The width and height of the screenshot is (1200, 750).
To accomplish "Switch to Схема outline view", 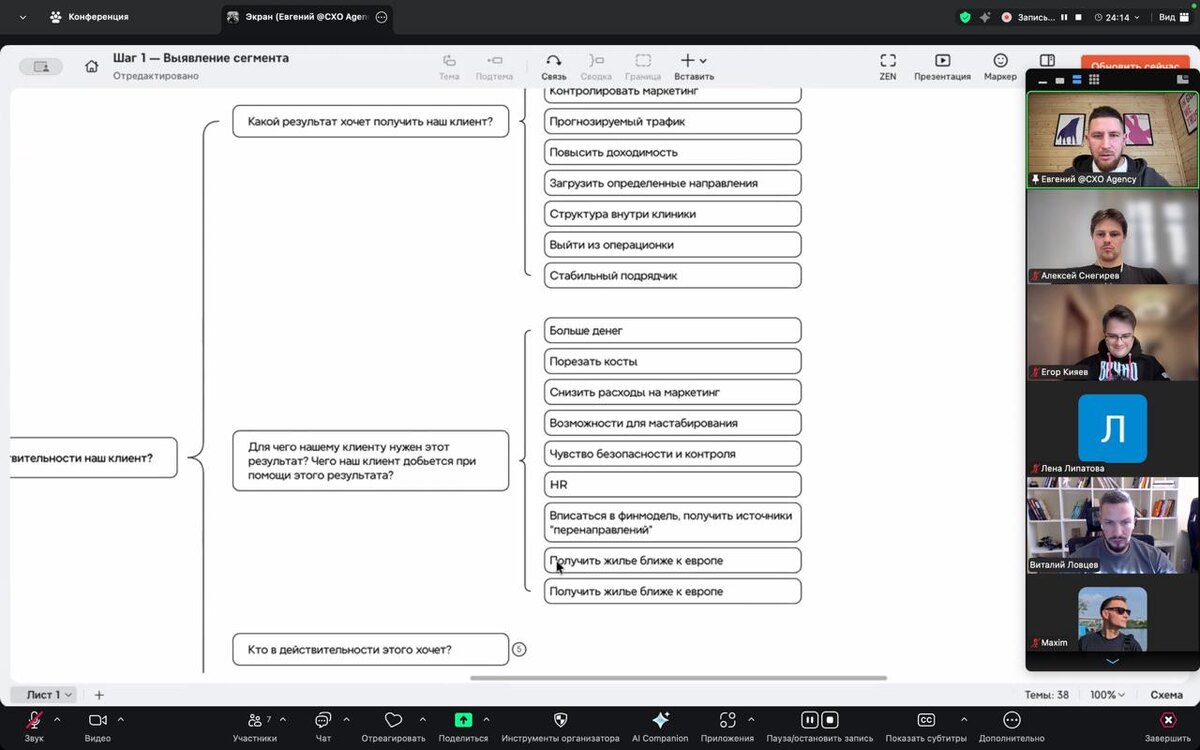I will pyautogui.click(x=1166, y=695).
